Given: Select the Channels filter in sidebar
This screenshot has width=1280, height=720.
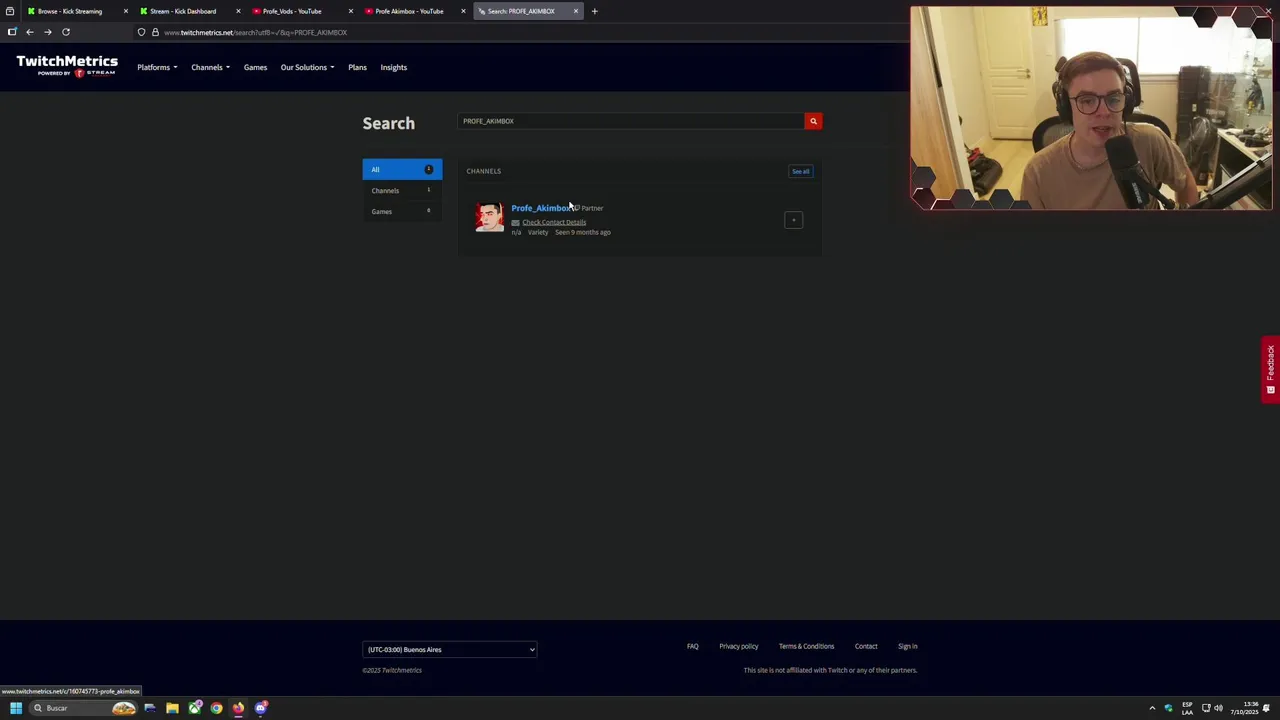Looking at the screenshot, I should point(402,190).
